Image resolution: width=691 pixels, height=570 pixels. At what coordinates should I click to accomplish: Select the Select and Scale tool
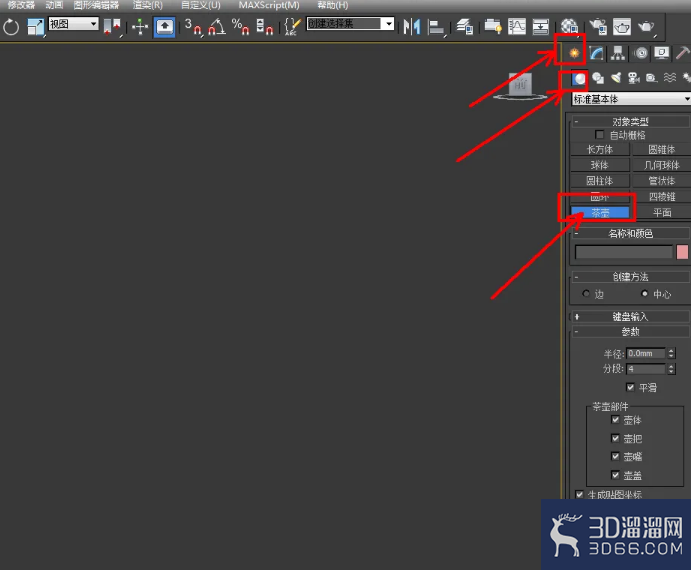(35, 27)
